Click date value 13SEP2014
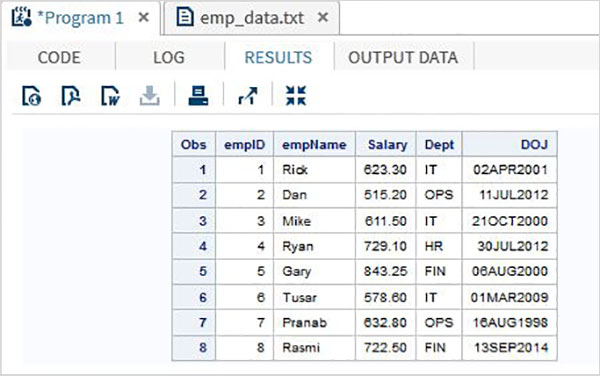The image size is (600, 376). click(510, 348)
